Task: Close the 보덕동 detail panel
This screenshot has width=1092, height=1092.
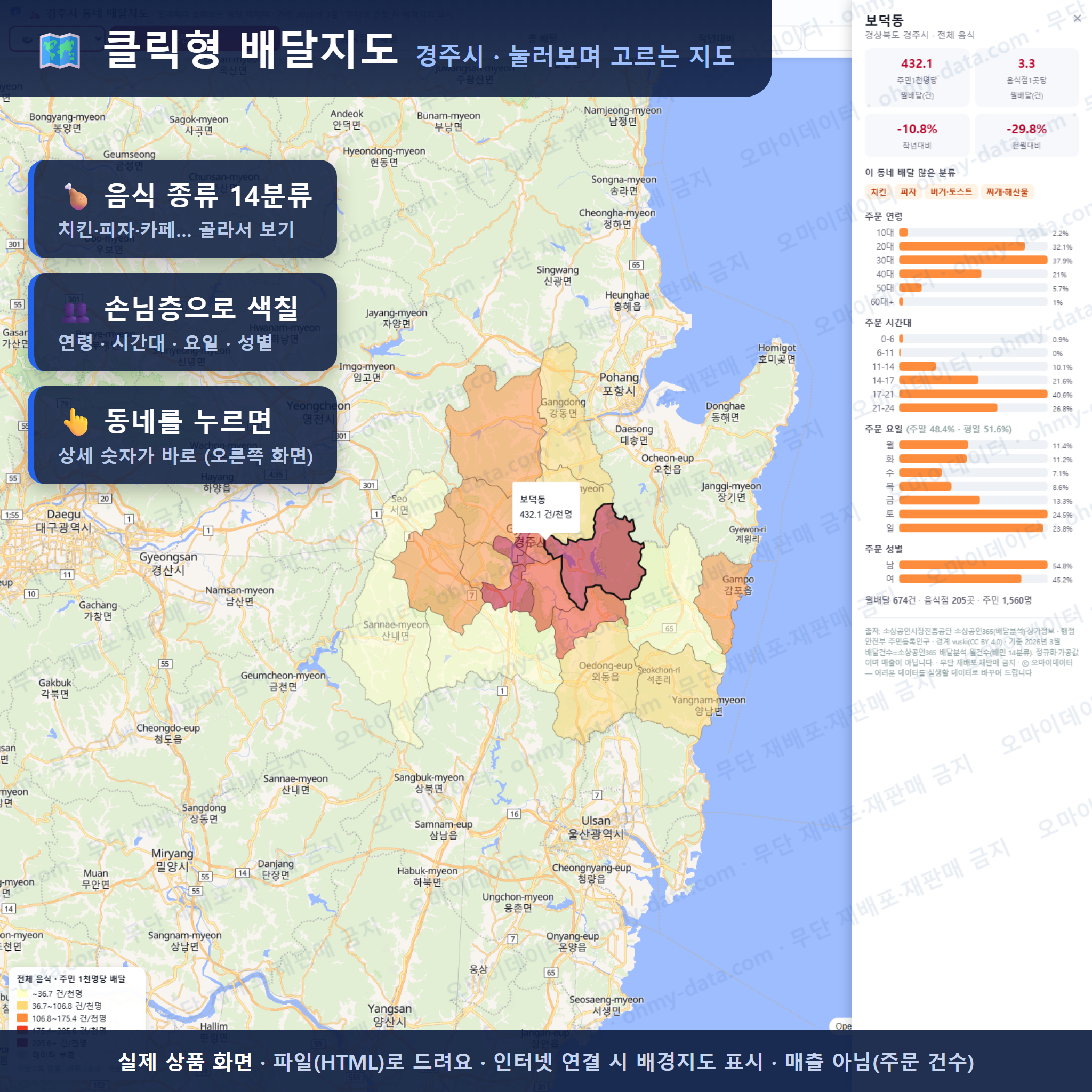Action: click(1077, 19)
